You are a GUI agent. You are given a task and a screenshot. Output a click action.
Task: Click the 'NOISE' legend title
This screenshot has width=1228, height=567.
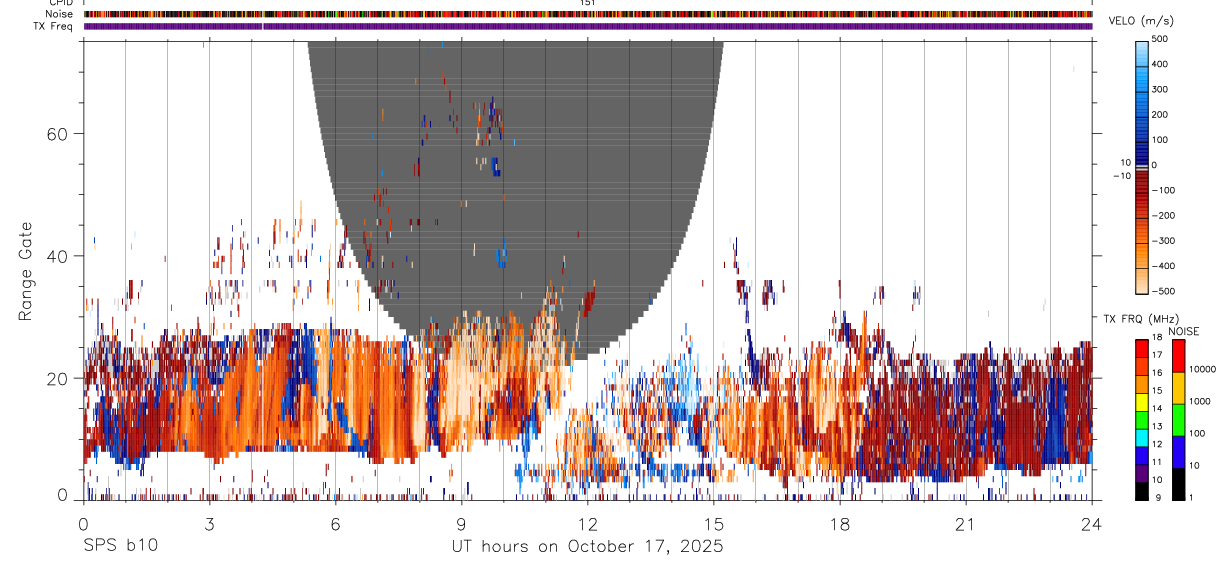click(x=1184, y=331)
